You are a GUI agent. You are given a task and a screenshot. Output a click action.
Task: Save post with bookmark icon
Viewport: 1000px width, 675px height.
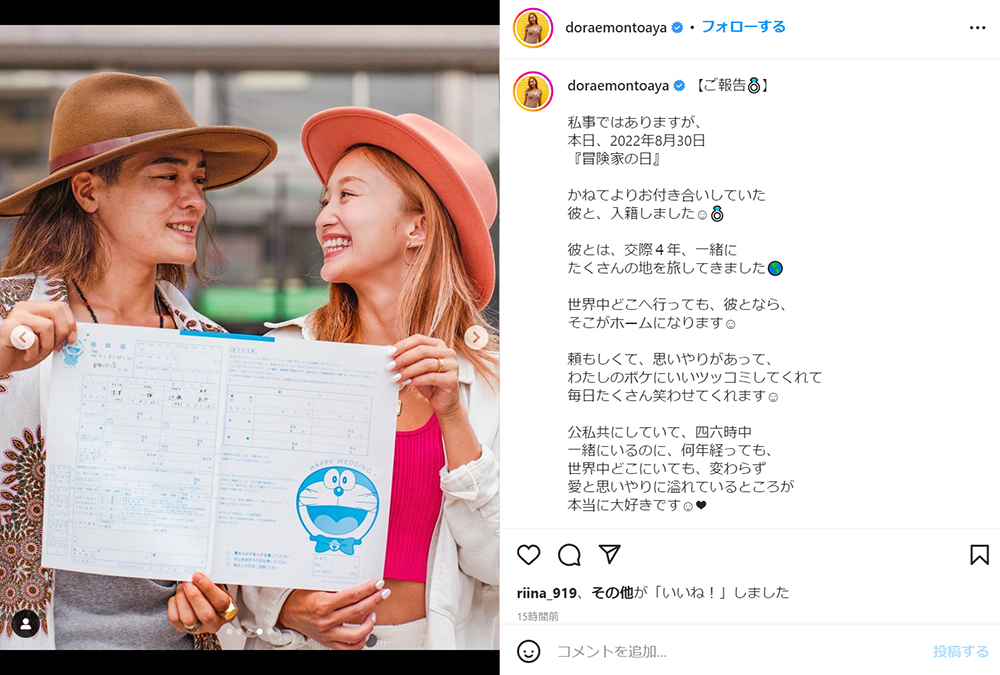[x=979, y=554]
